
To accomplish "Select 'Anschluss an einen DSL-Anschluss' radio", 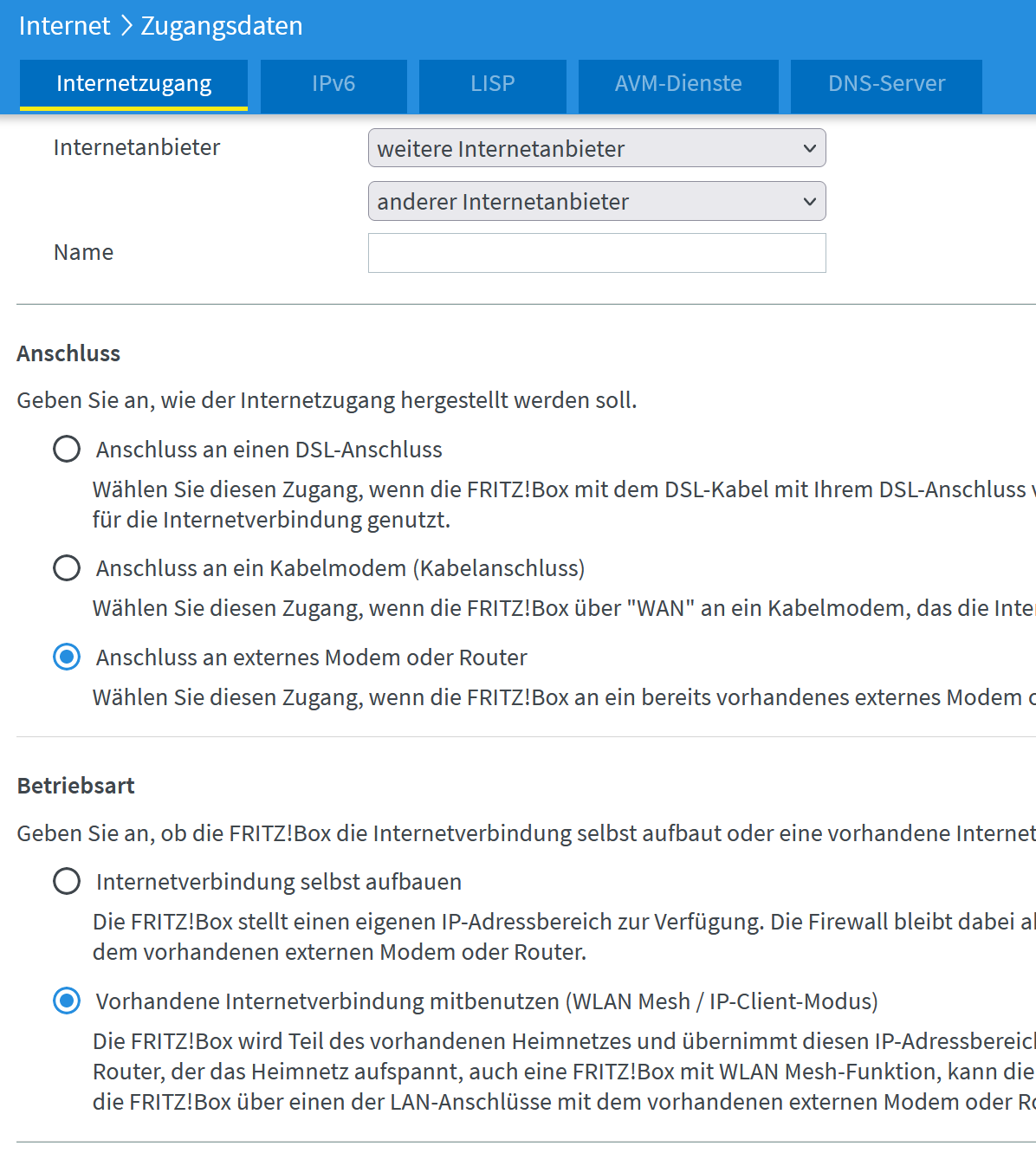I will tap(67, 449).
